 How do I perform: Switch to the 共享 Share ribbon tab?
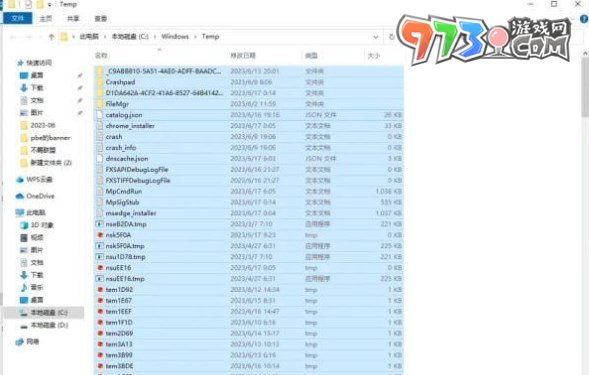pos(73,18)
